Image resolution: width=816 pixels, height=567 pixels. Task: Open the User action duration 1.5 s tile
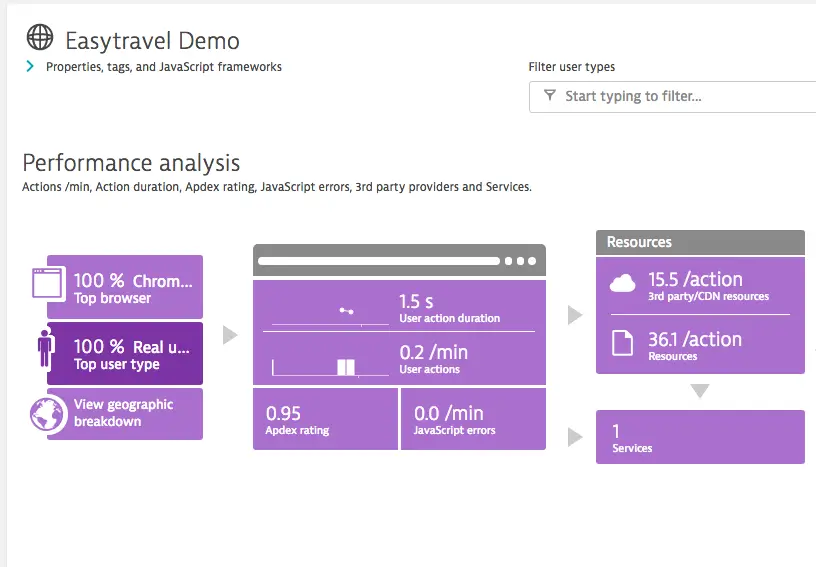[399, 306]
